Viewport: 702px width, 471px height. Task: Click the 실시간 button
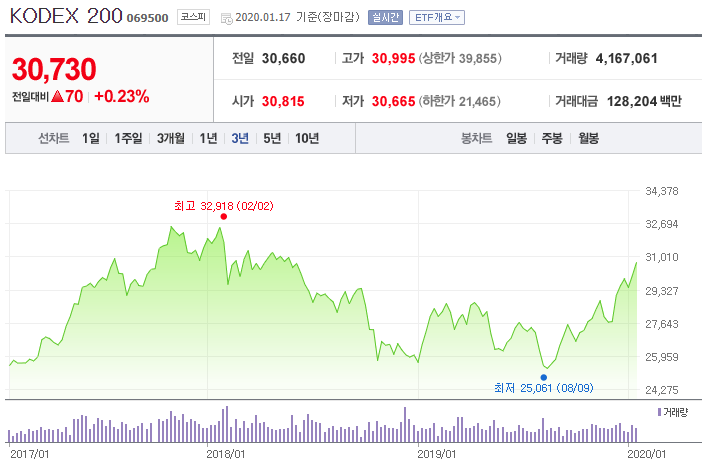coord(385,17)
